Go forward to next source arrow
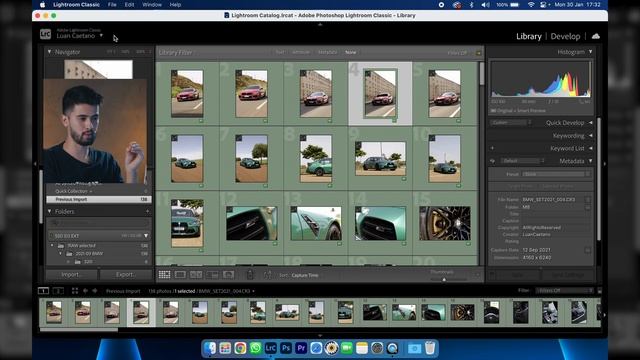Image resolution: width=640 pixels, height=360 pixels. tap(95, 291)
